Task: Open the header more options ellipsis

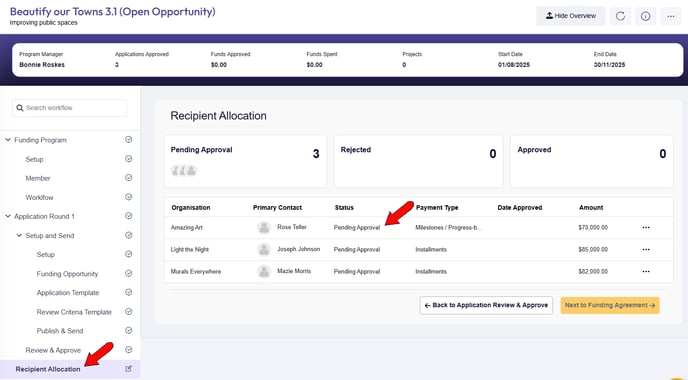Action: pos(671,16)
